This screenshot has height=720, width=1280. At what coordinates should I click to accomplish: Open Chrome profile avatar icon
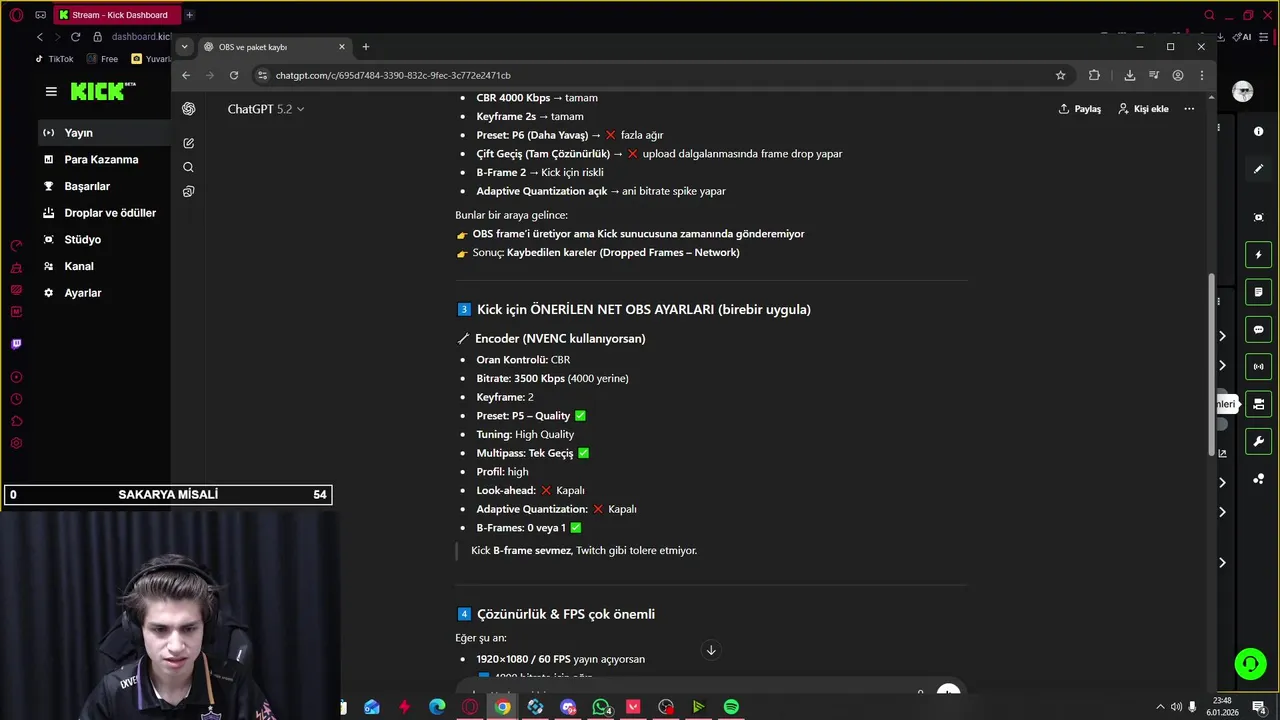1178,75
